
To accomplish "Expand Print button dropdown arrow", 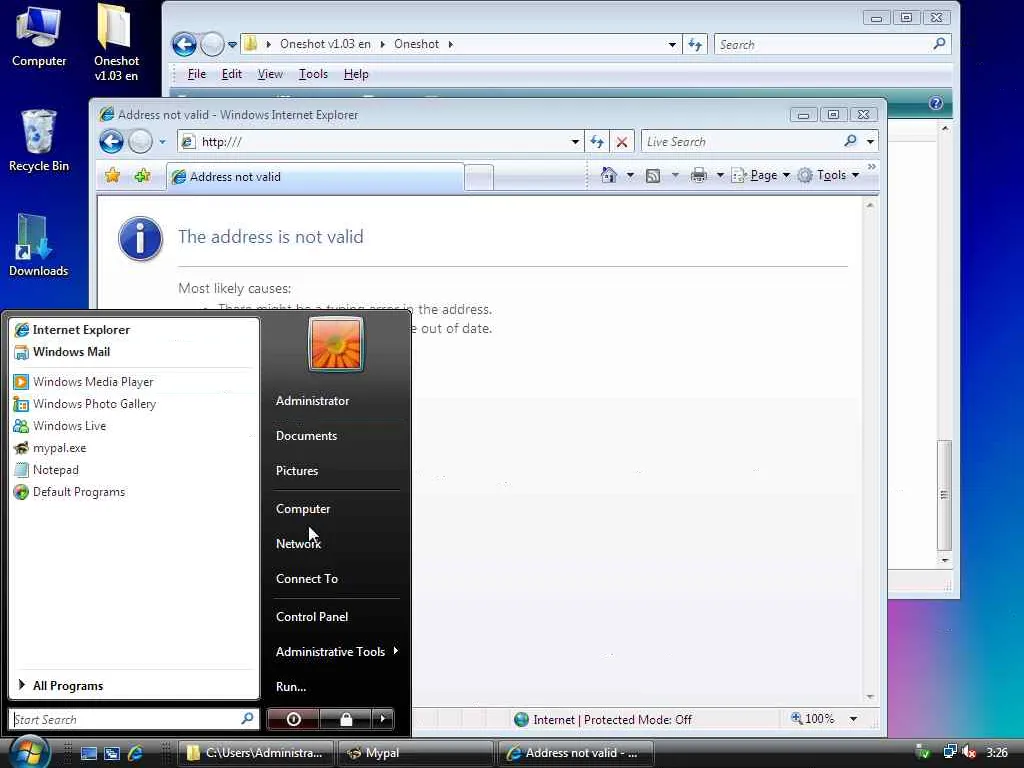I will click(x=720, y=175).
